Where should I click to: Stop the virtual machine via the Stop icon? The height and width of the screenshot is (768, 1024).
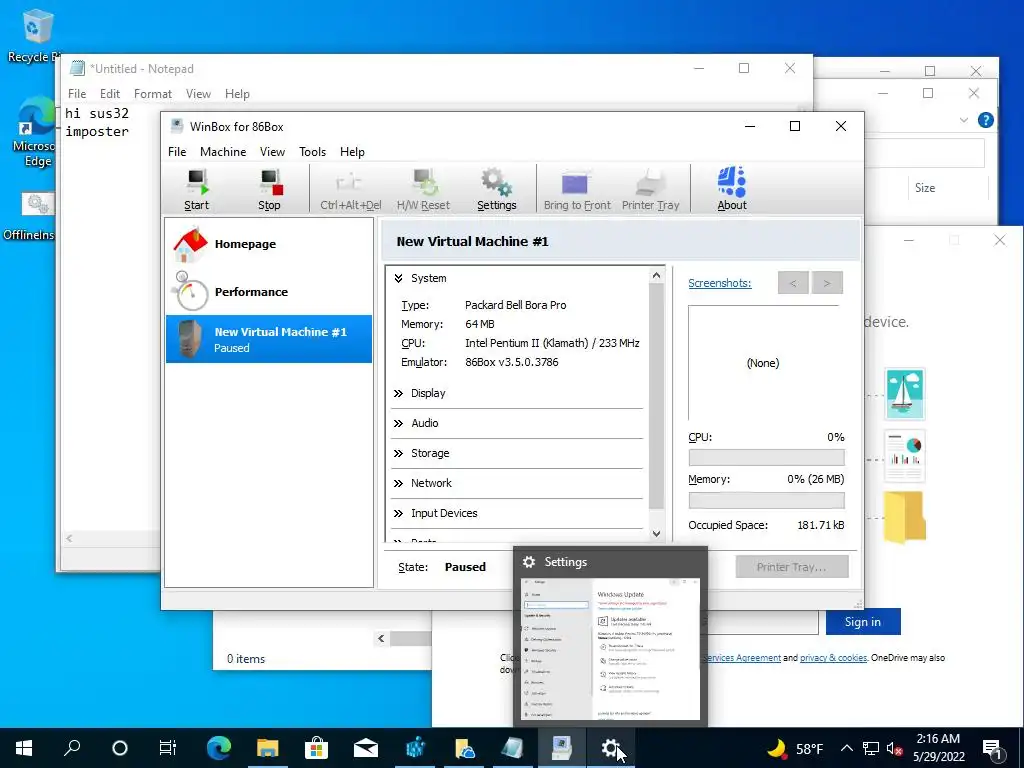coord(269,189)
